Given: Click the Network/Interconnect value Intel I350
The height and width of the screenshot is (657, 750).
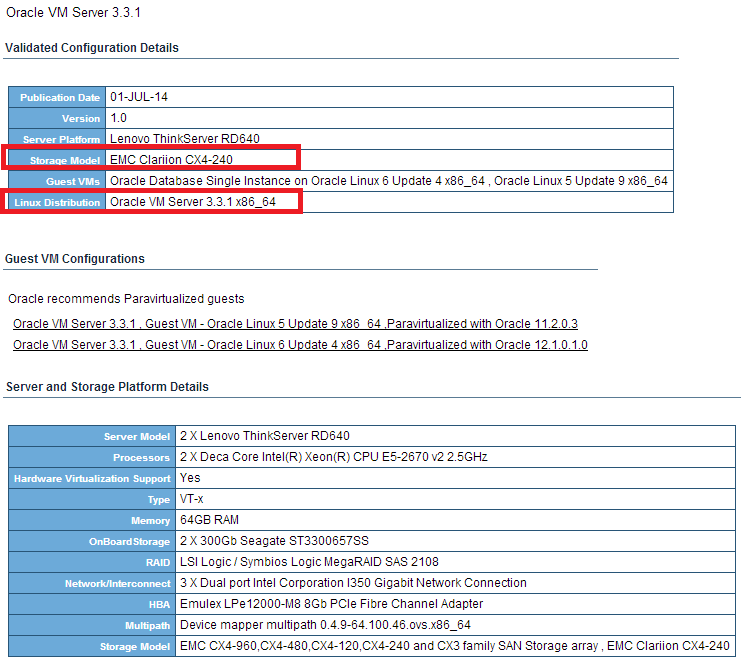Looking at the screenshot, I should click(x=353, y=583).
